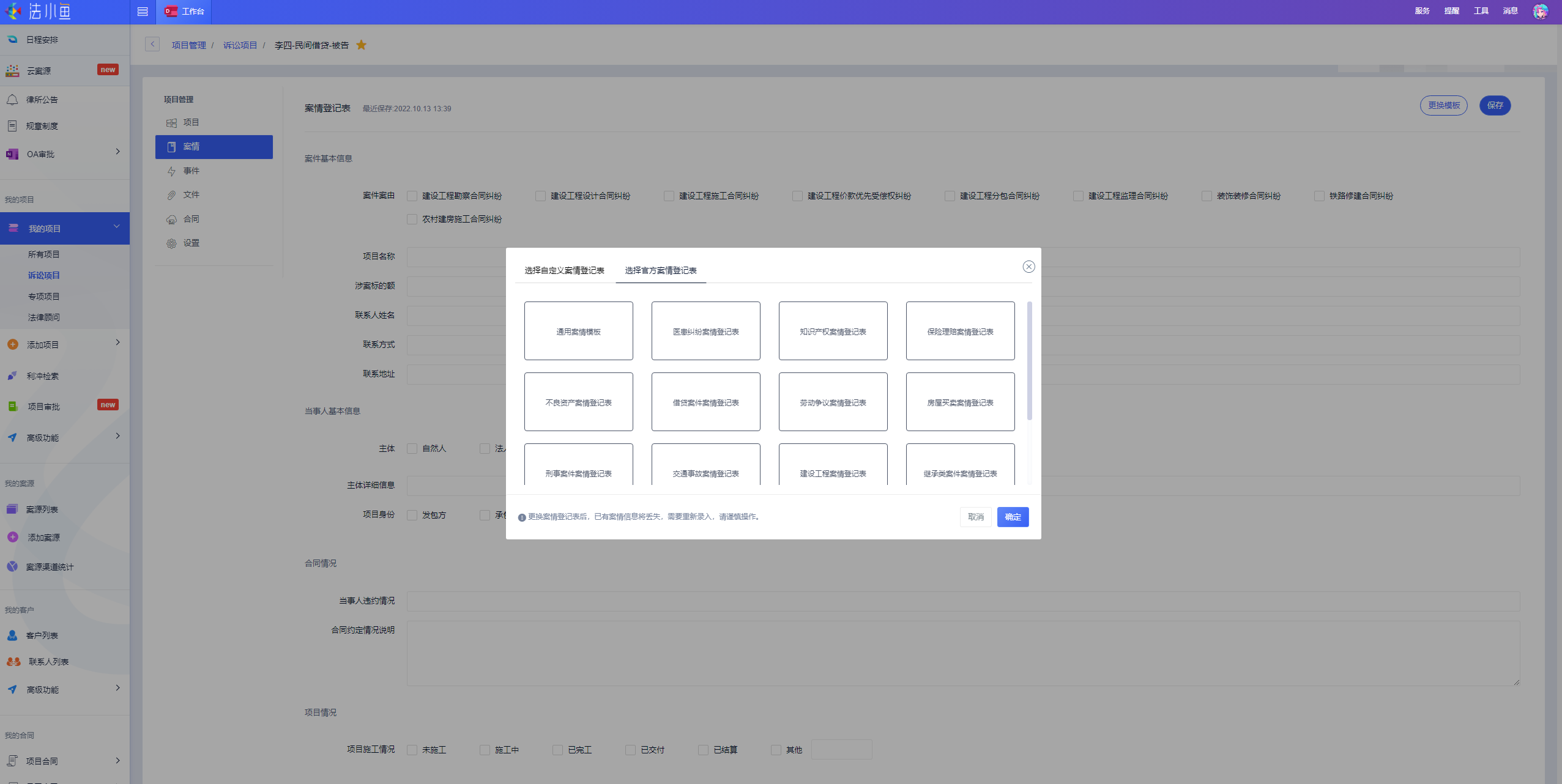This screenshot has width=1562, height=784.
Task: Open the user avatar in top right
Action: point(1540,11)
